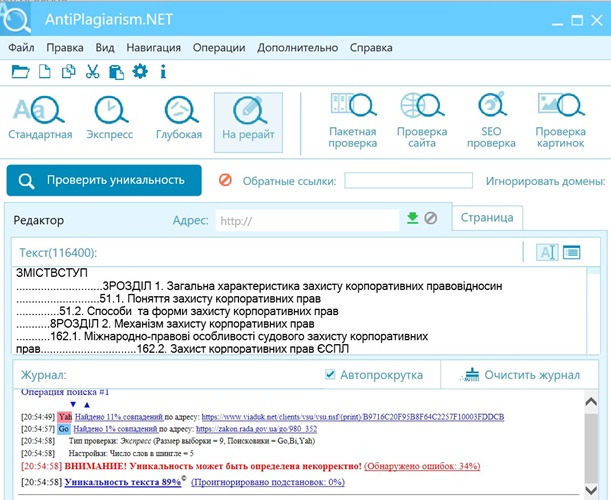The image size is (611, 500).
Task: Open the Найдено 1% совпадений link
Action: 116,429
